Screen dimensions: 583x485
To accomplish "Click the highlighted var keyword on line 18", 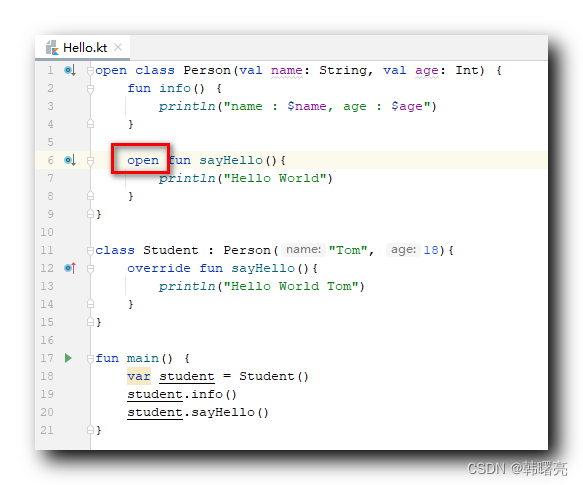I will pos(139,376).
